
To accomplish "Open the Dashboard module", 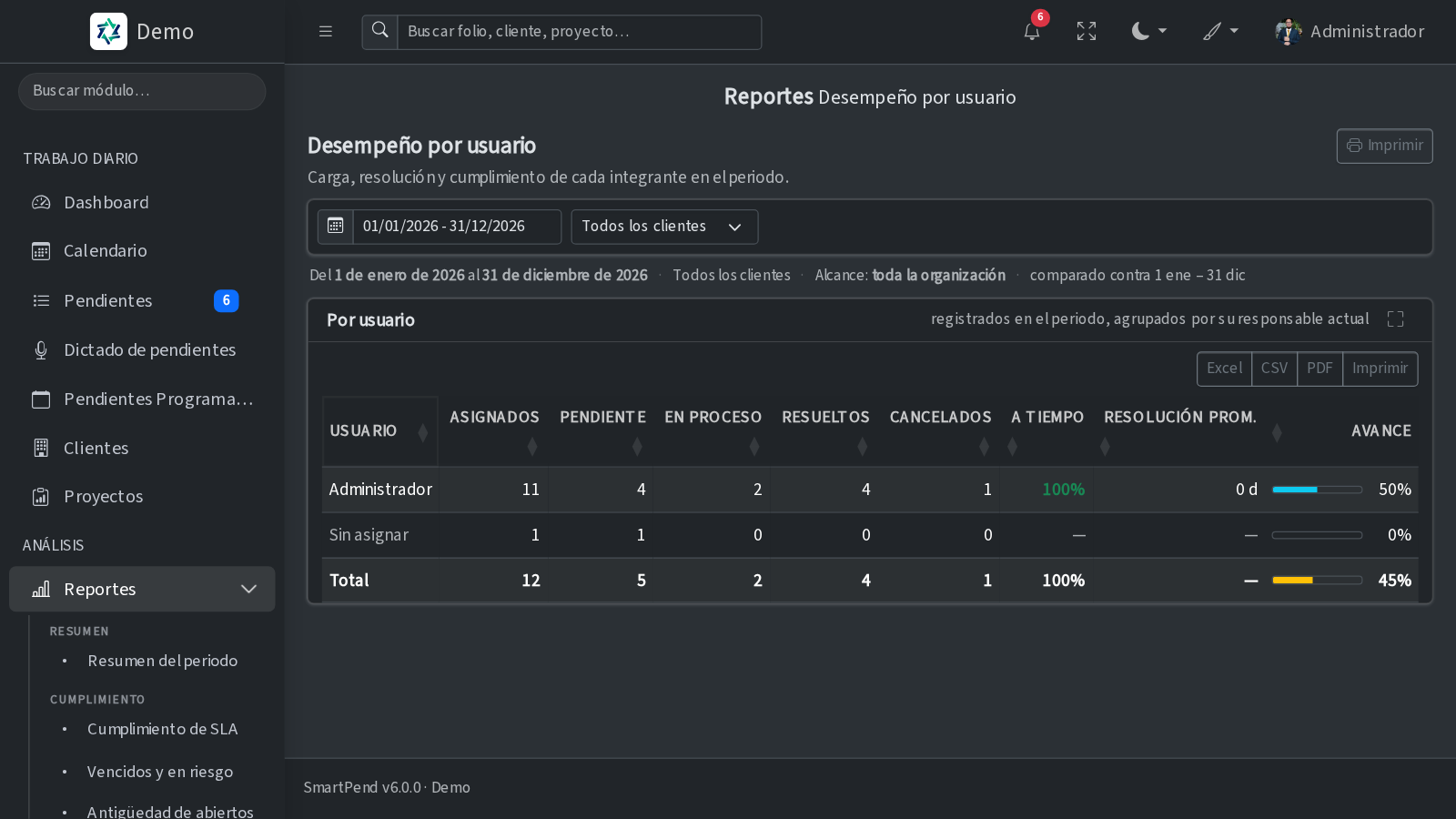I will (142, 203).
